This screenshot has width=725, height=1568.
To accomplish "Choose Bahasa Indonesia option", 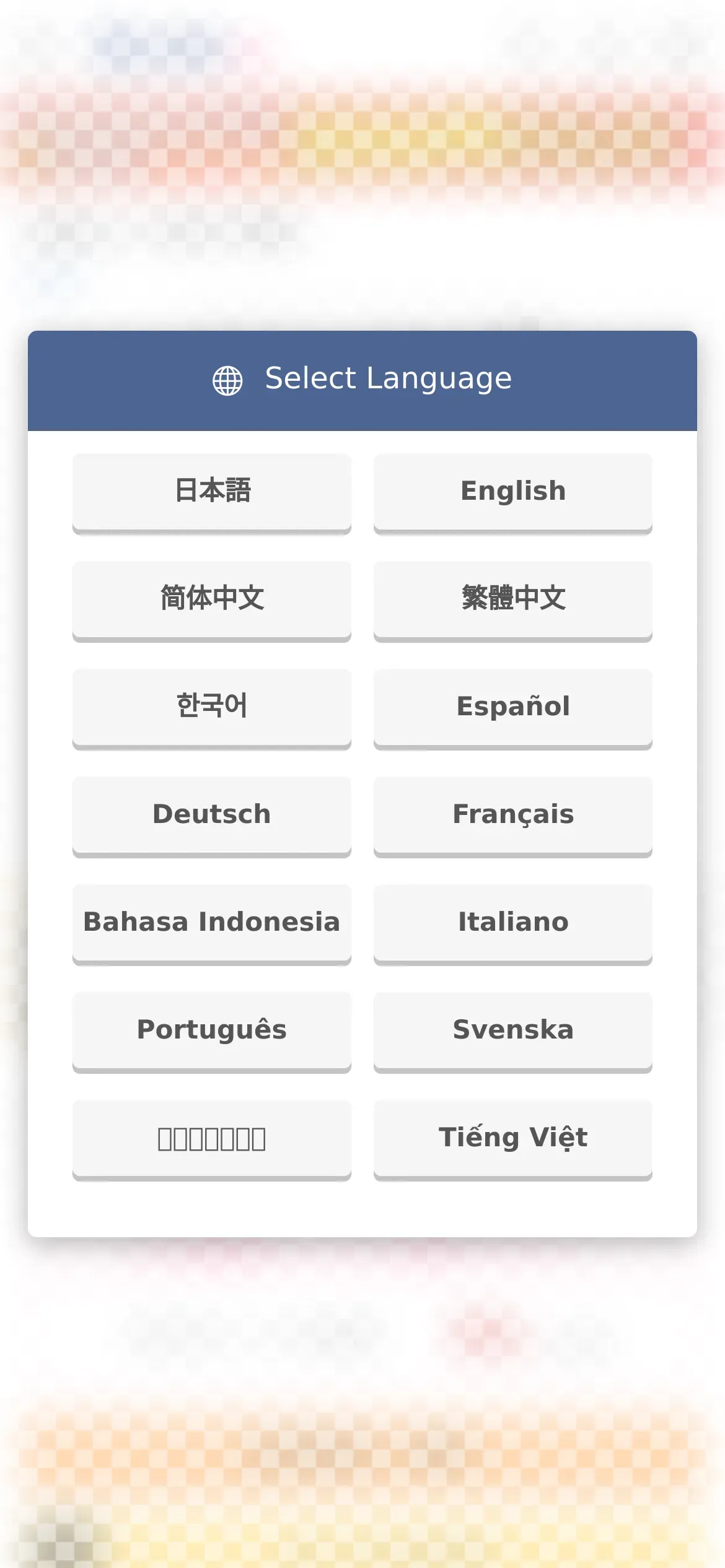I will pos(212,924).
